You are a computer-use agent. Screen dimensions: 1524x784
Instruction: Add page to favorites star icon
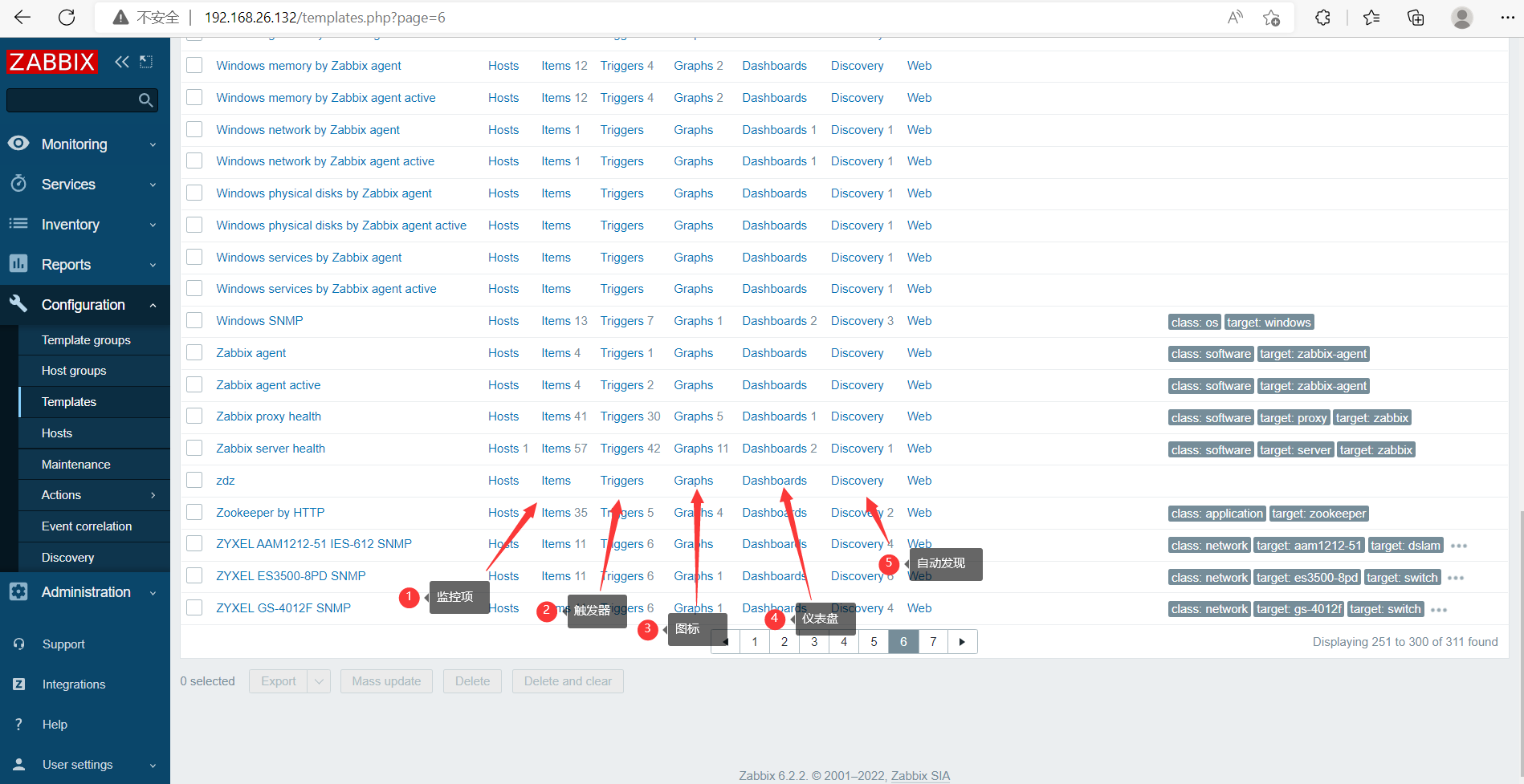[x=1271, y=18]
